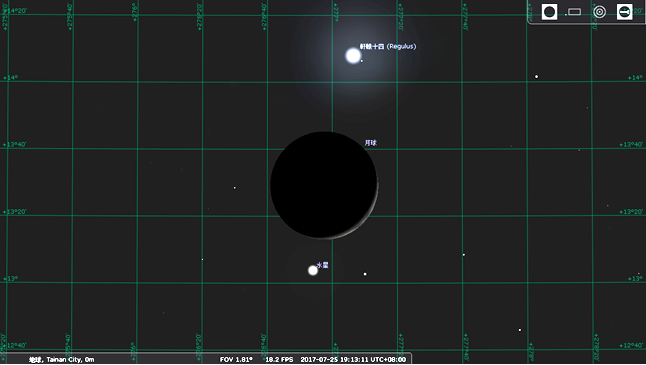
Task: Open the Oculars wrench settings icon
Action: tap(625, 12)
